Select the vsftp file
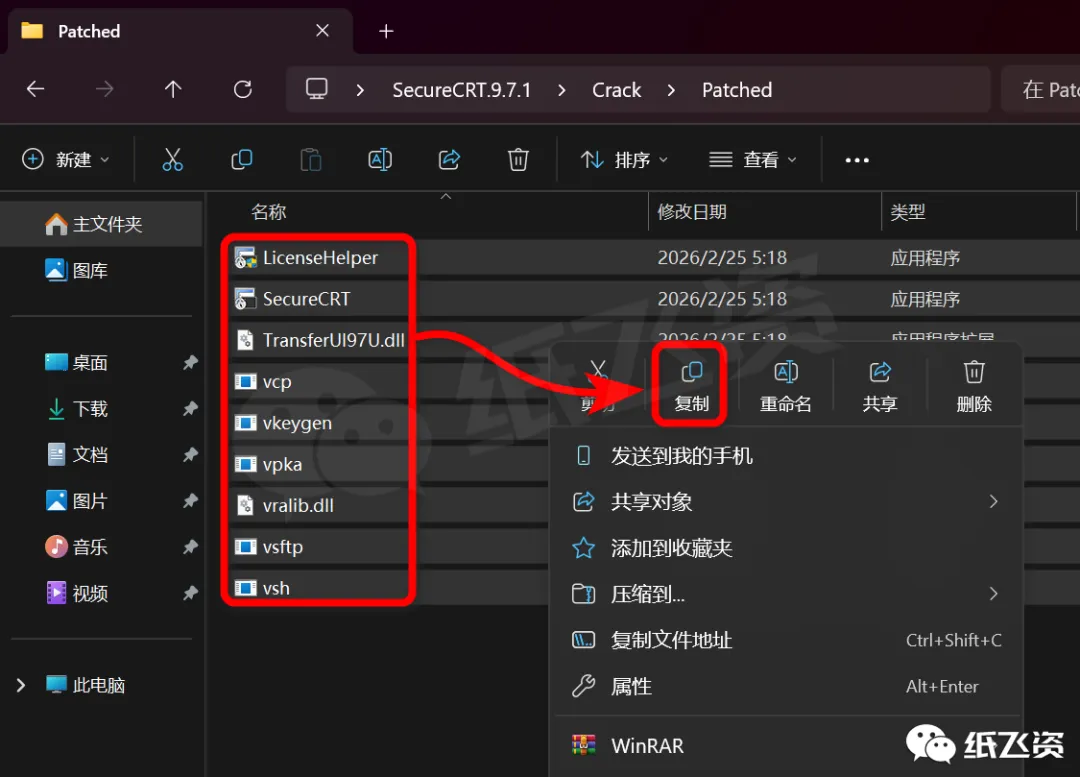 (282, 547)
